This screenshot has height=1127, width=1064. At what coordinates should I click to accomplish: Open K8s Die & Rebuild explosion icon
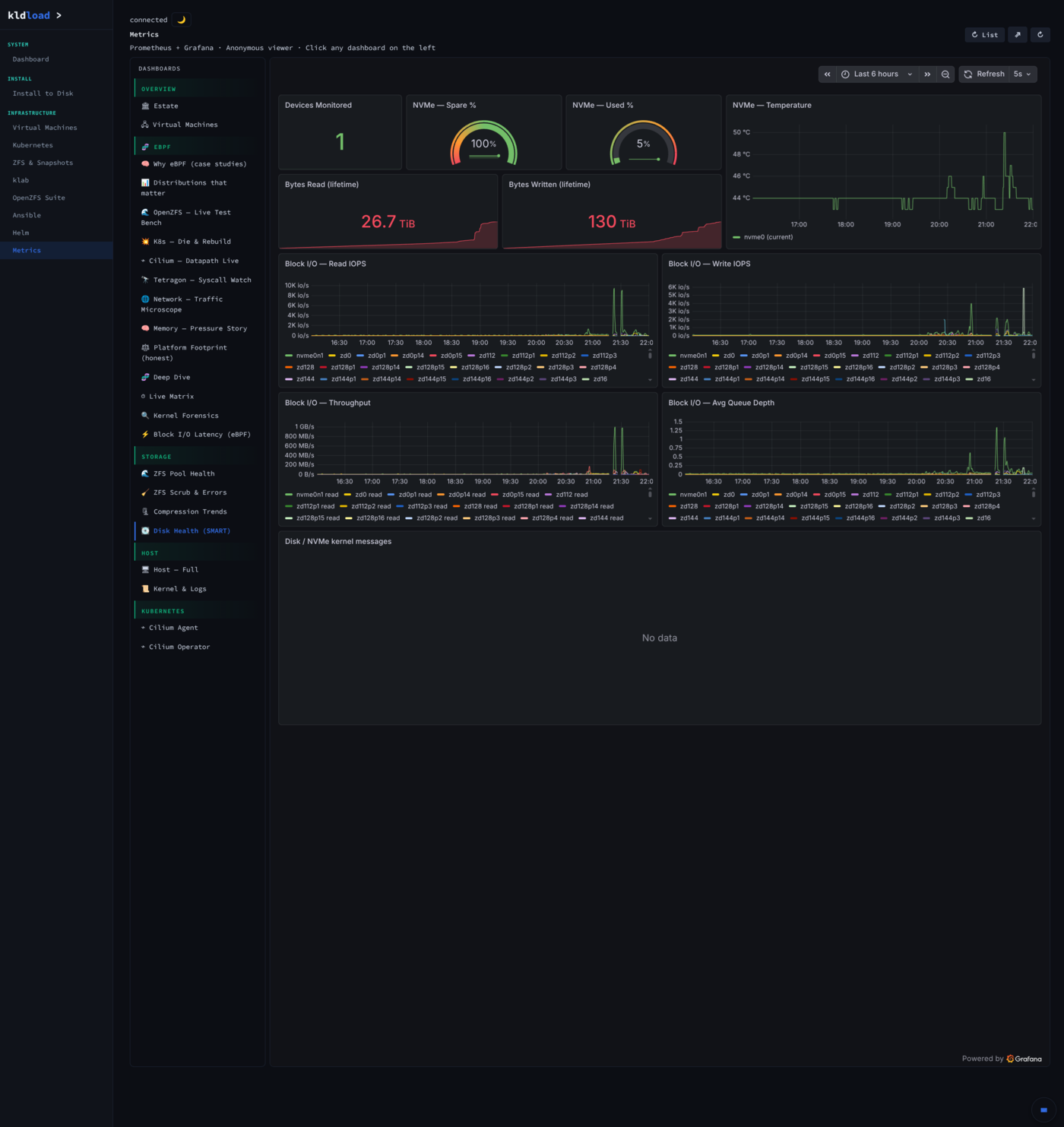pos(145,242)
